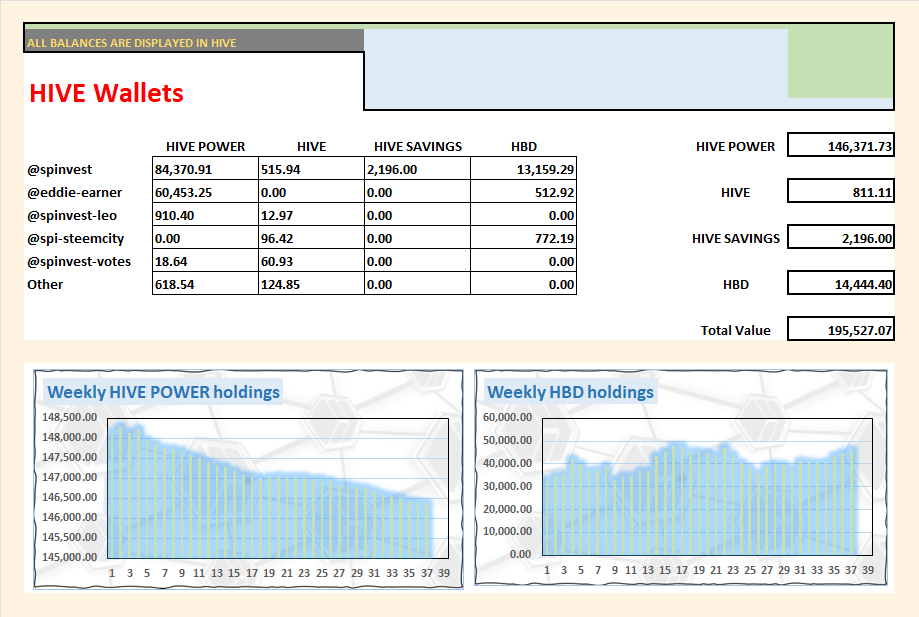
Task: Click the HIVE SAVINGS table column header
Action: point(418,146)
